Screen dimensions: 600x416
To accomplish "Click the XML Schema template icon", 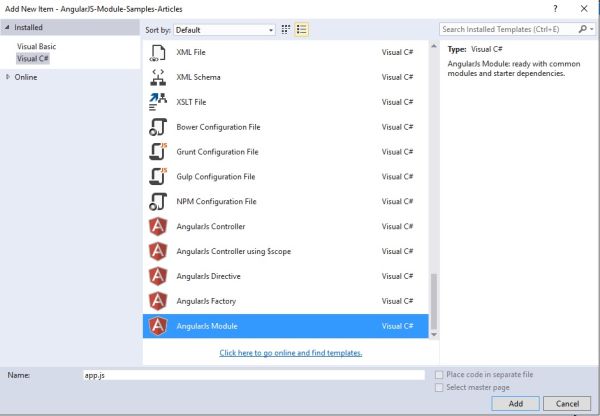I will click(158, 77).
